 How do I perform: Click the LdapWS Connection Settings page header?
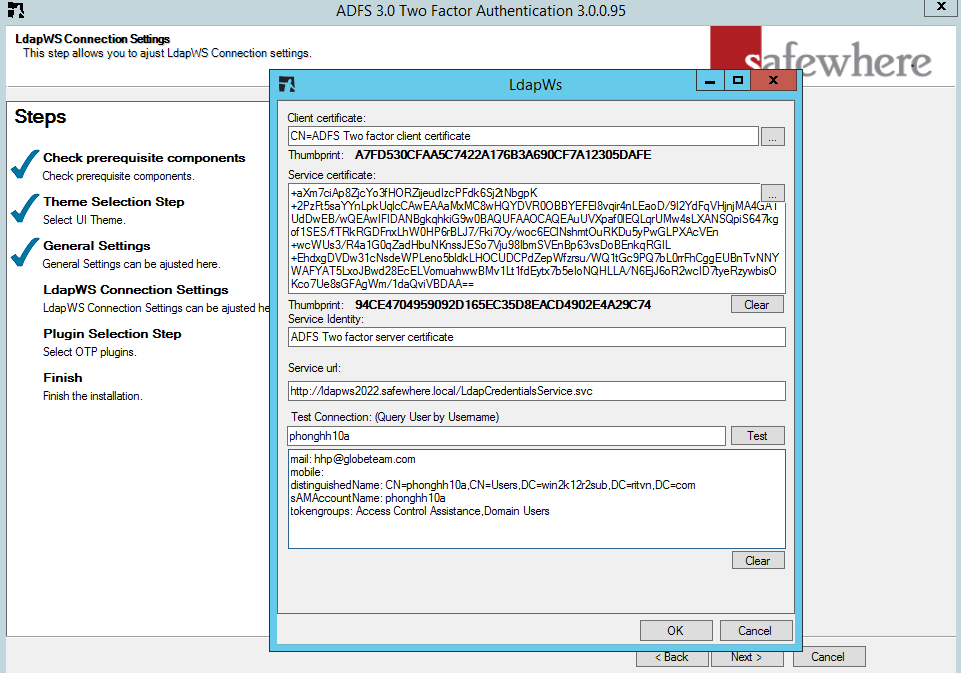[x=93, y=39]
